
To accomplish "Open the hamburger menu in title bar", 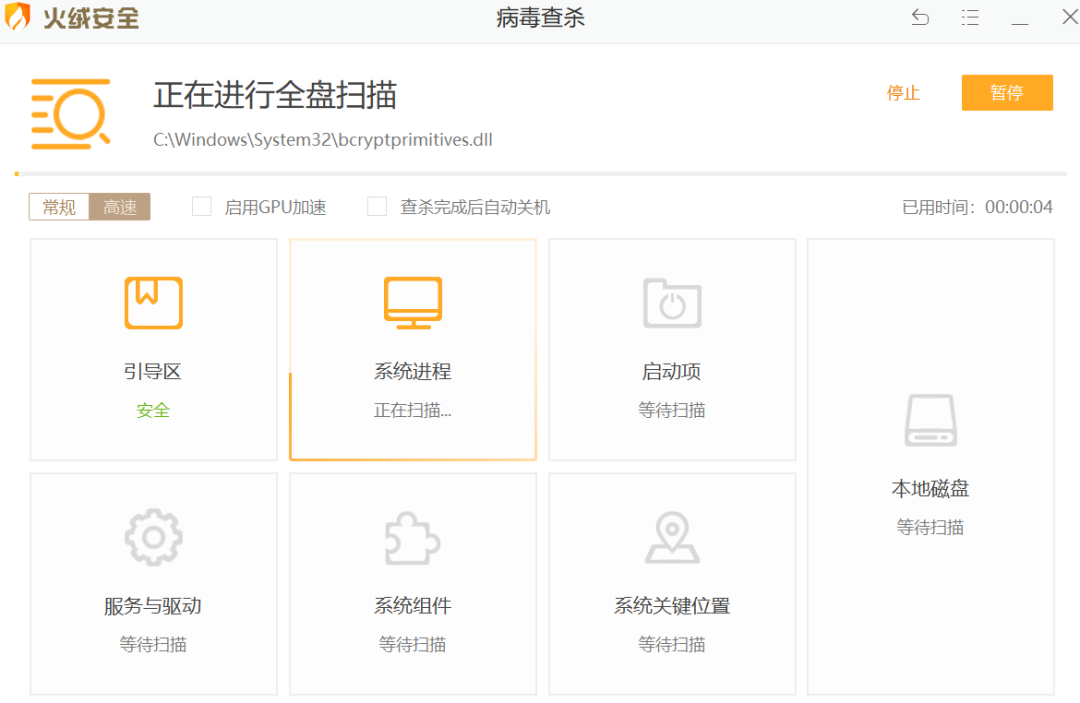I will click(969, 18).
